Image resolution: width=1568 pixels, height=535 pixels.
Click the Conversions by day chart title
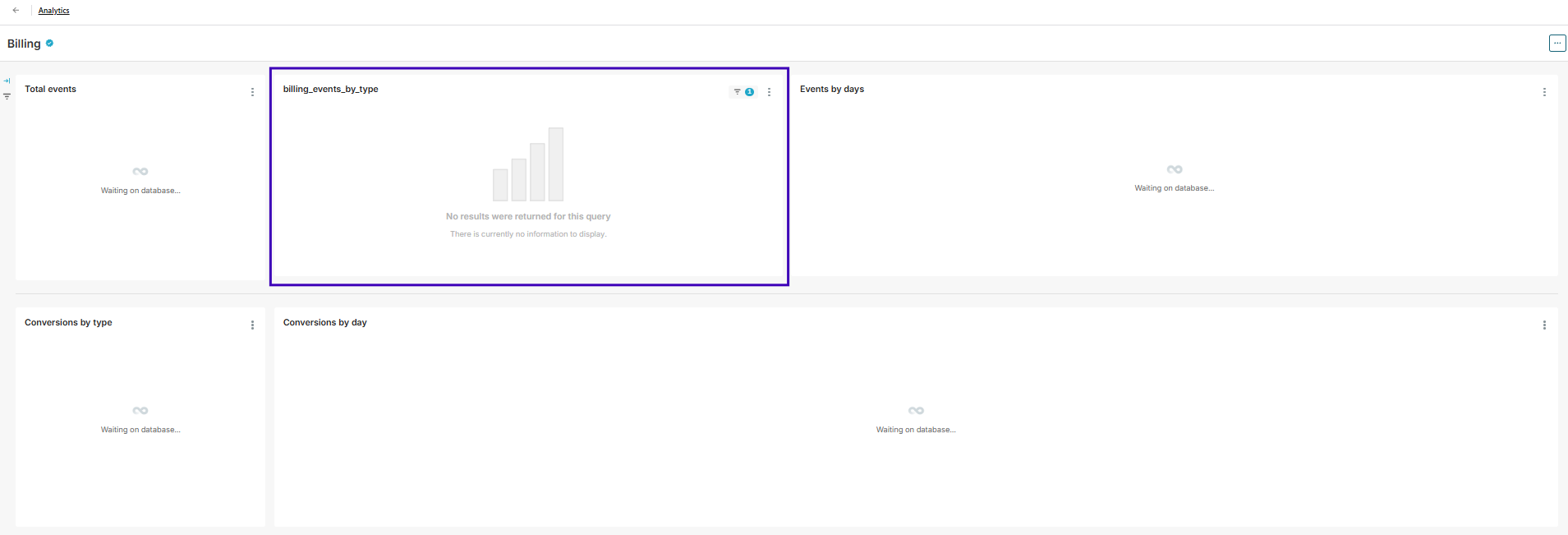coord(325,322)
